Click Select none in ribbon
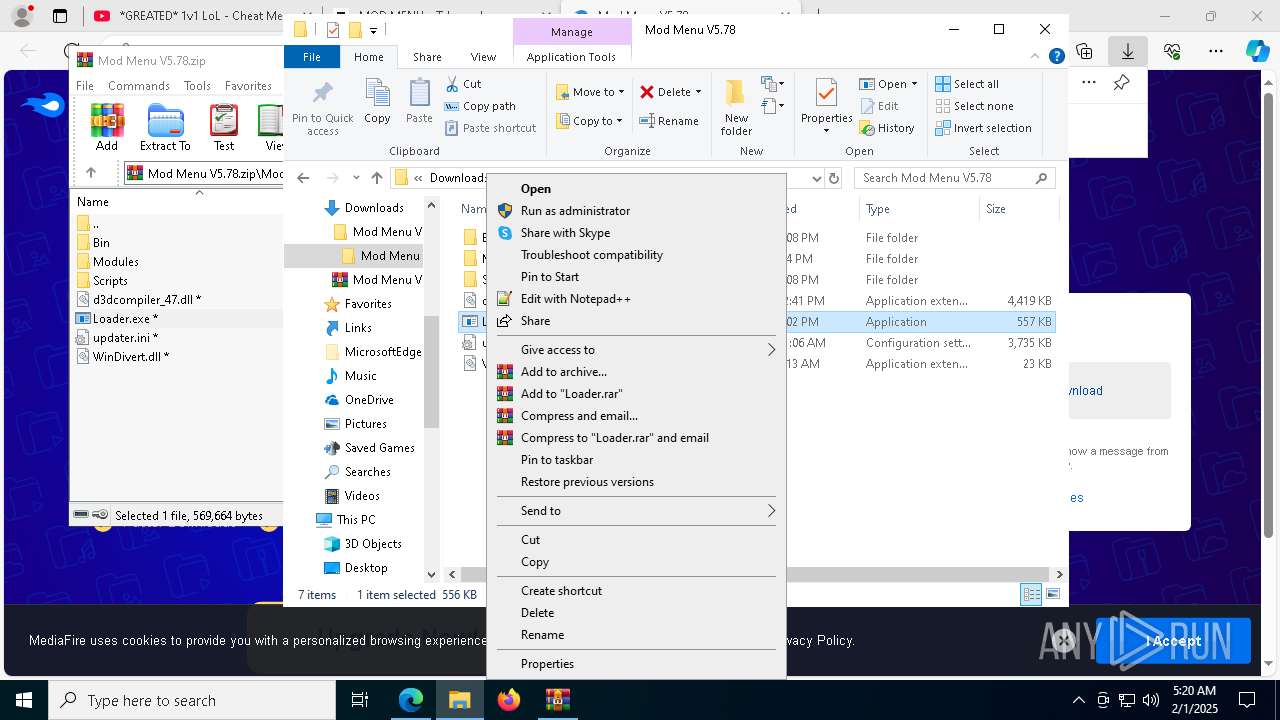1280x720 pixels. 974,106
